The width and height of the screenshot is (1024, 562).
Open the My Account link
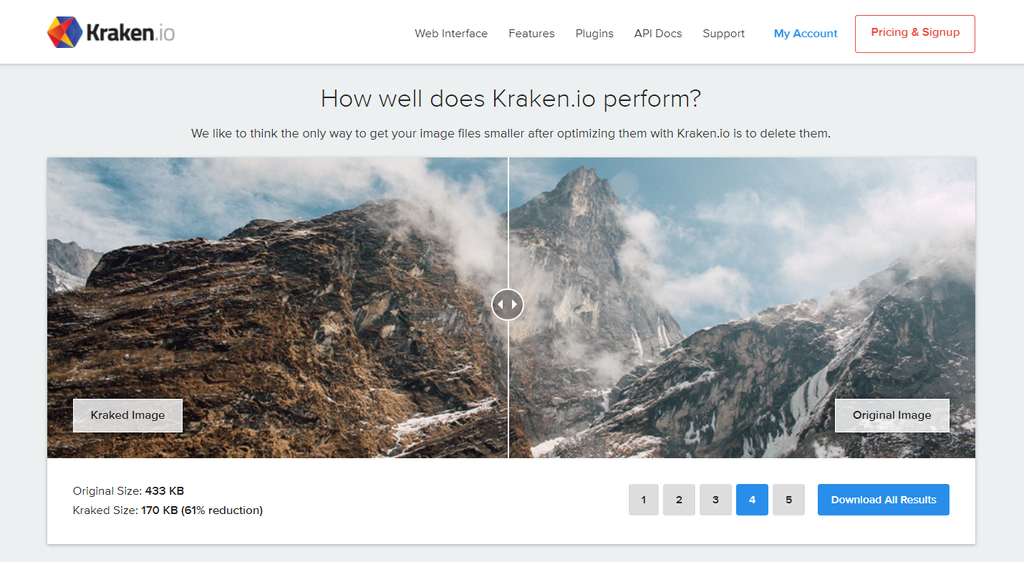coord(805,33)
